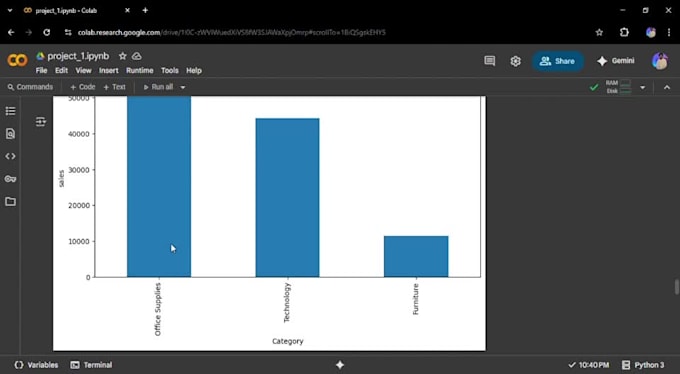Click the Gemini sparkle icon in bottom bar
The image size is (680, 374).
pyautogui.click(x=340, y=365)
